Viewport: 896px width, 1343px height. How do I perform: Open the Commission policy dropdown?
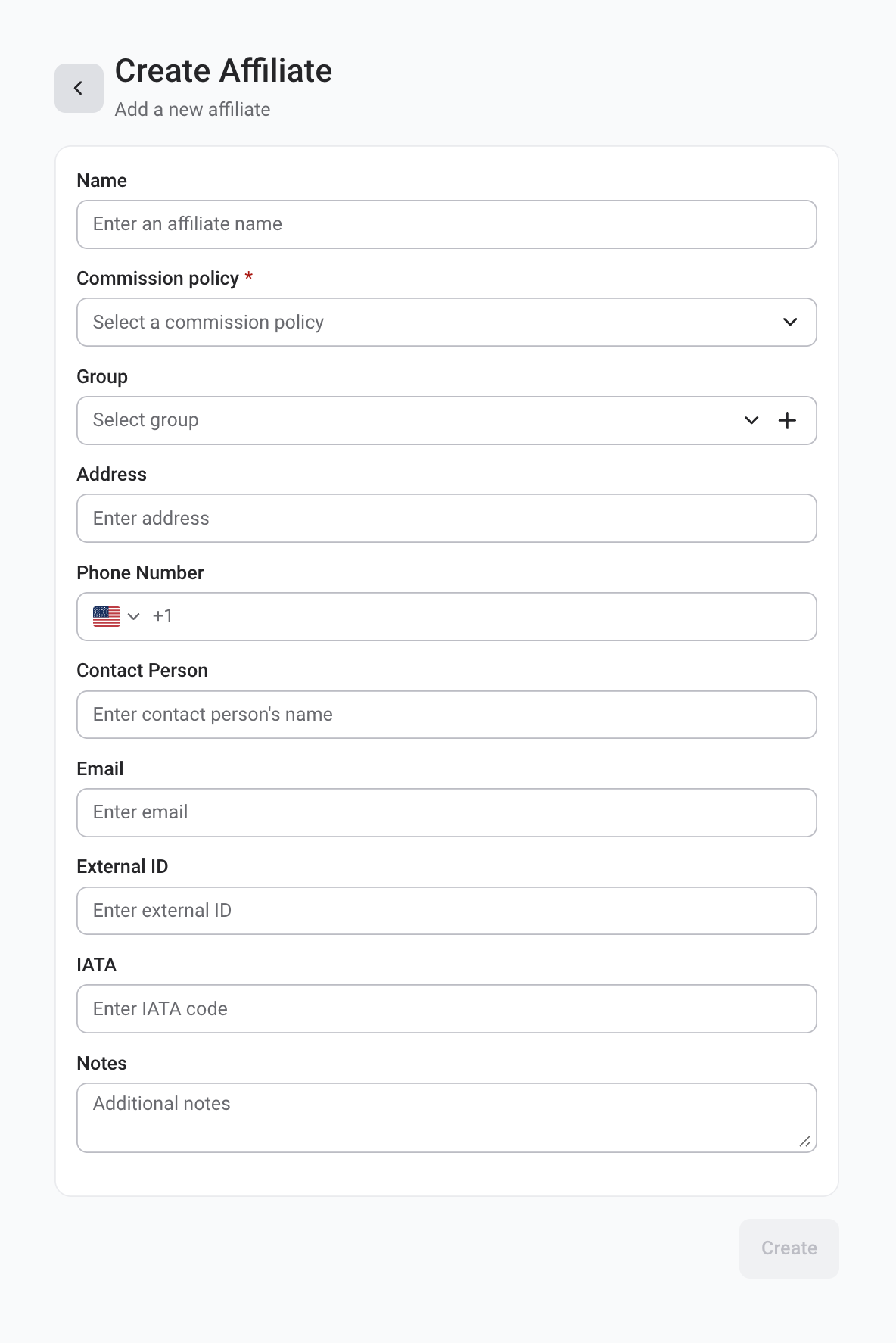(446, 323)
